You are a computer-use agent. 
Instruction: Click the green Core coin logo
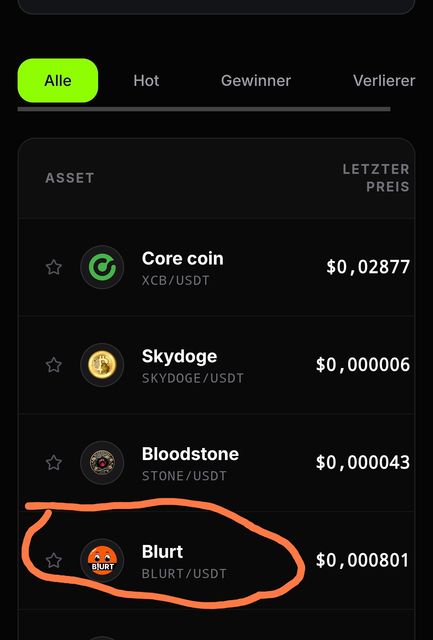point(102,267)
